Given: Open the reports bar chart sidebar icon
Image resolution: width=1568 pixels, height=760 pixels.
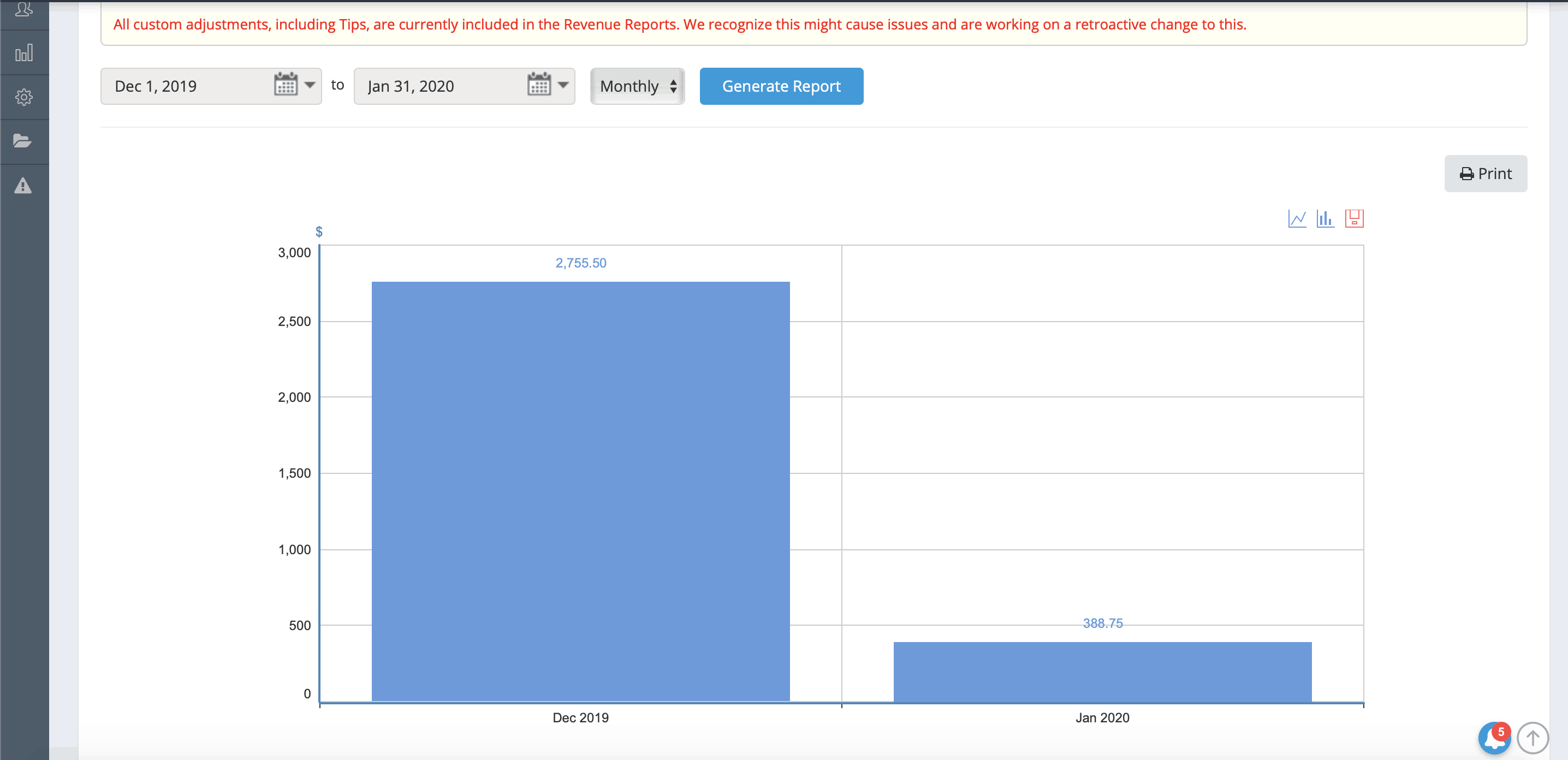Looking at the screenshot, I should coord(23,53).
